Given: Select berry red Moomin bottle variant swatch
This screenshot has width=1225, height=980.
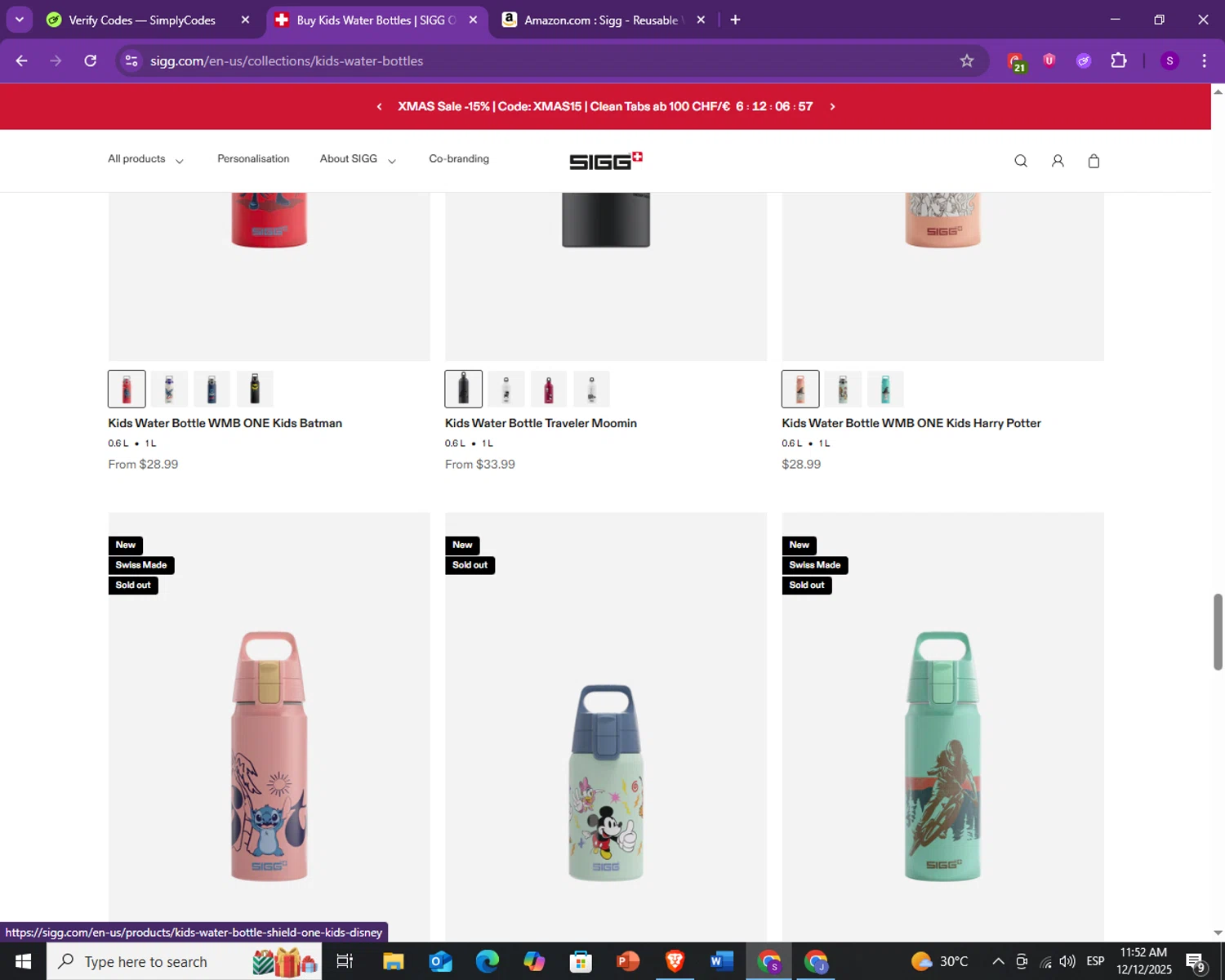Looking at the screenshot, I should pos(549,389).
